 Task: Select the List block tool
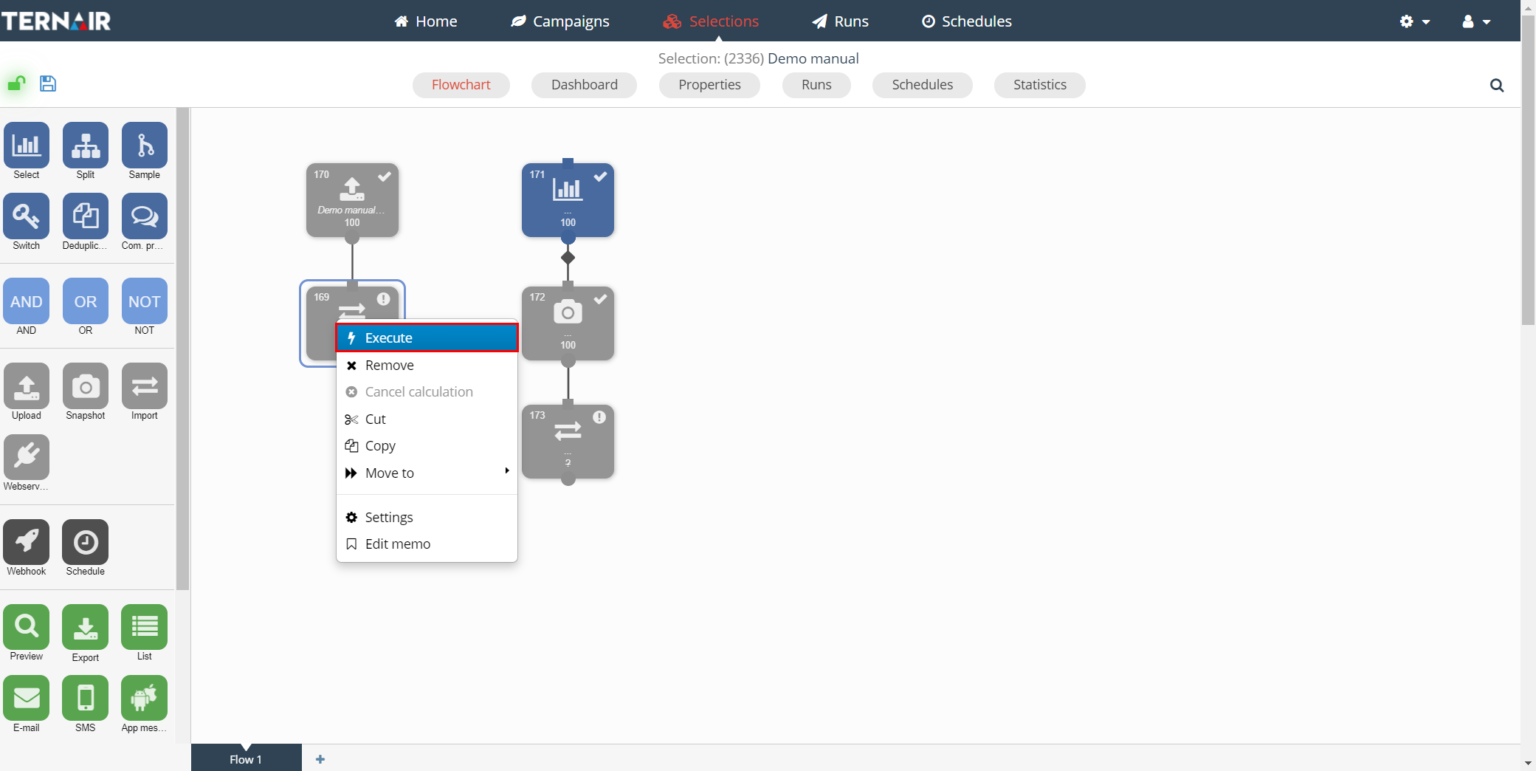(x=144, y=627)
